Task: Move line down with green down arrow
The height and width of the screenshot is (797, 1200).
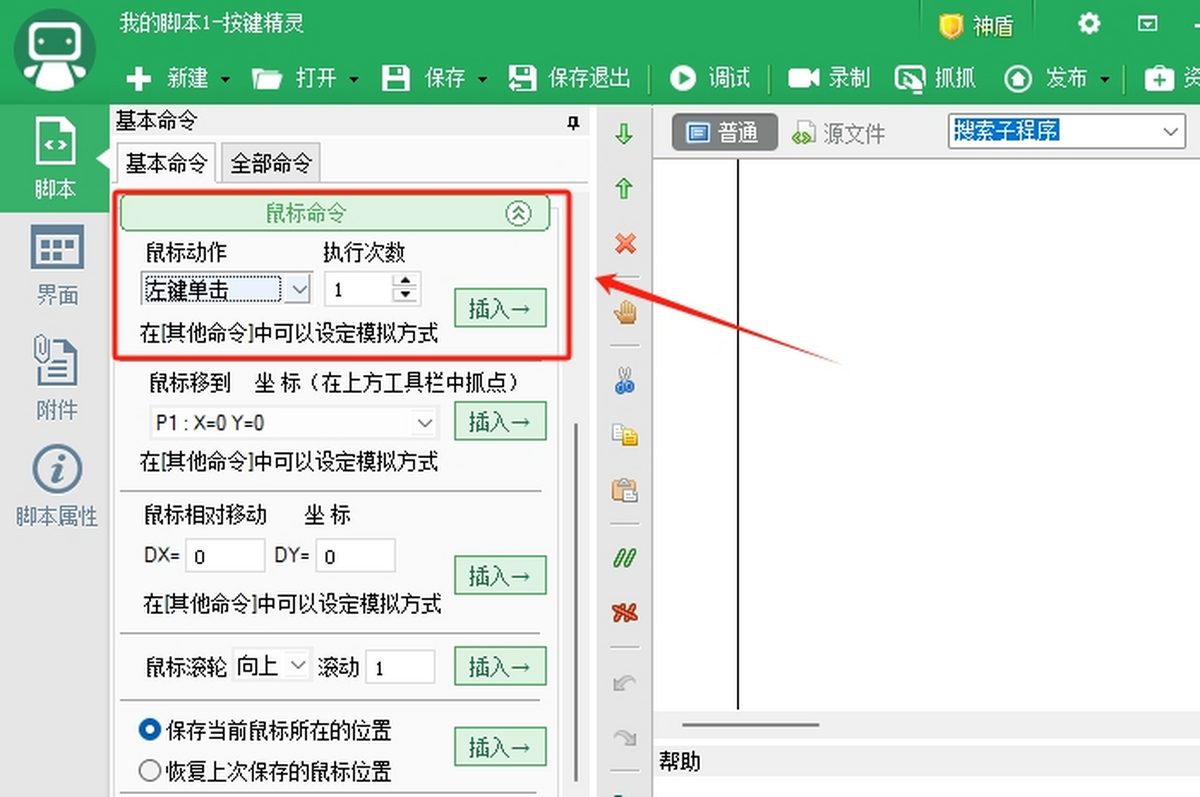Action: 625,134
